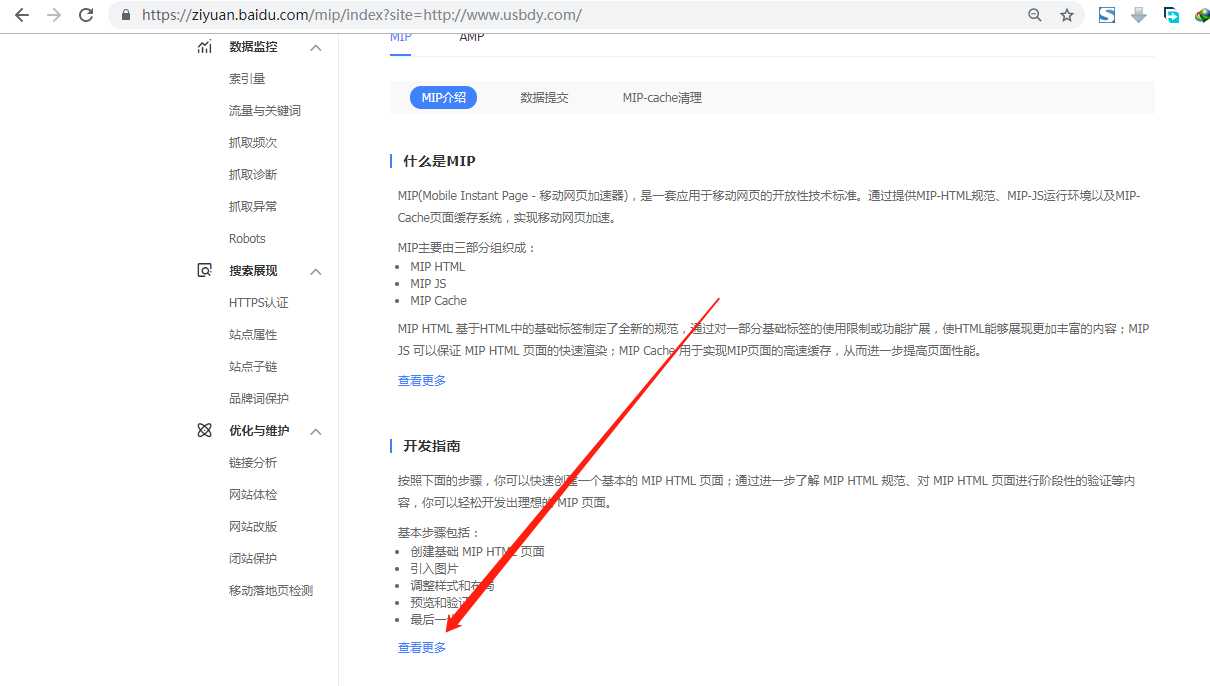Open 移动落地页检测 in the sidebar
The height and width of the screenshot is (686, 1210).
pos(271,591)
